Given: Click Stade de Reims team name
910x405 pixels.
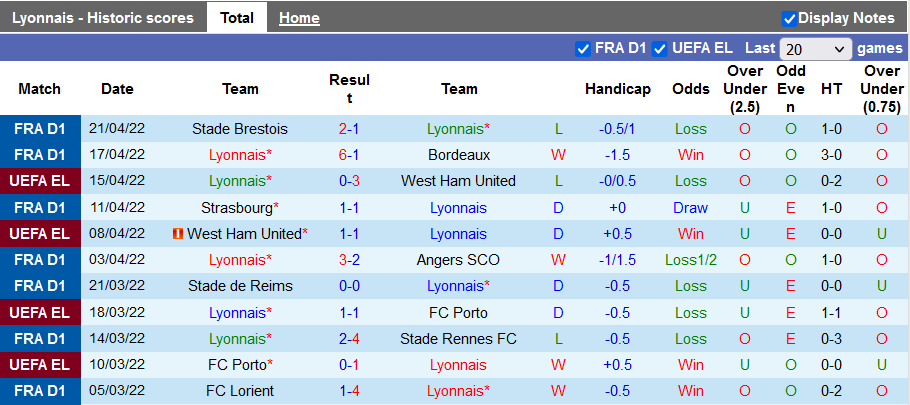Looking at the screenshot, I should tap(240, 286).
